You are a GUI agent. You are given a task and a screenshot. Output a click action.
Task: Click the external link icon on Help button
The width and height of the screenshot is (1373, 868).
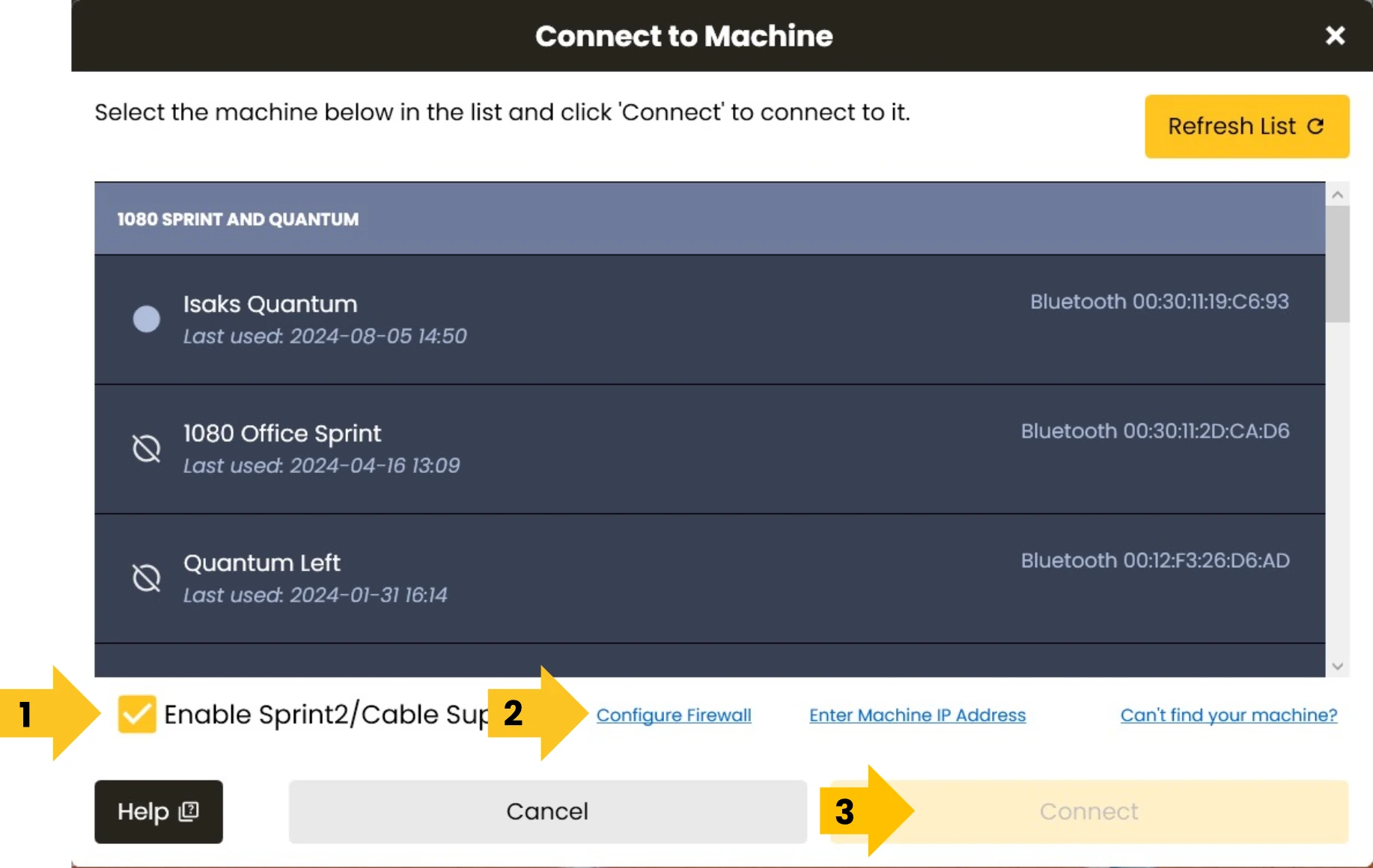tap(189, 811)
